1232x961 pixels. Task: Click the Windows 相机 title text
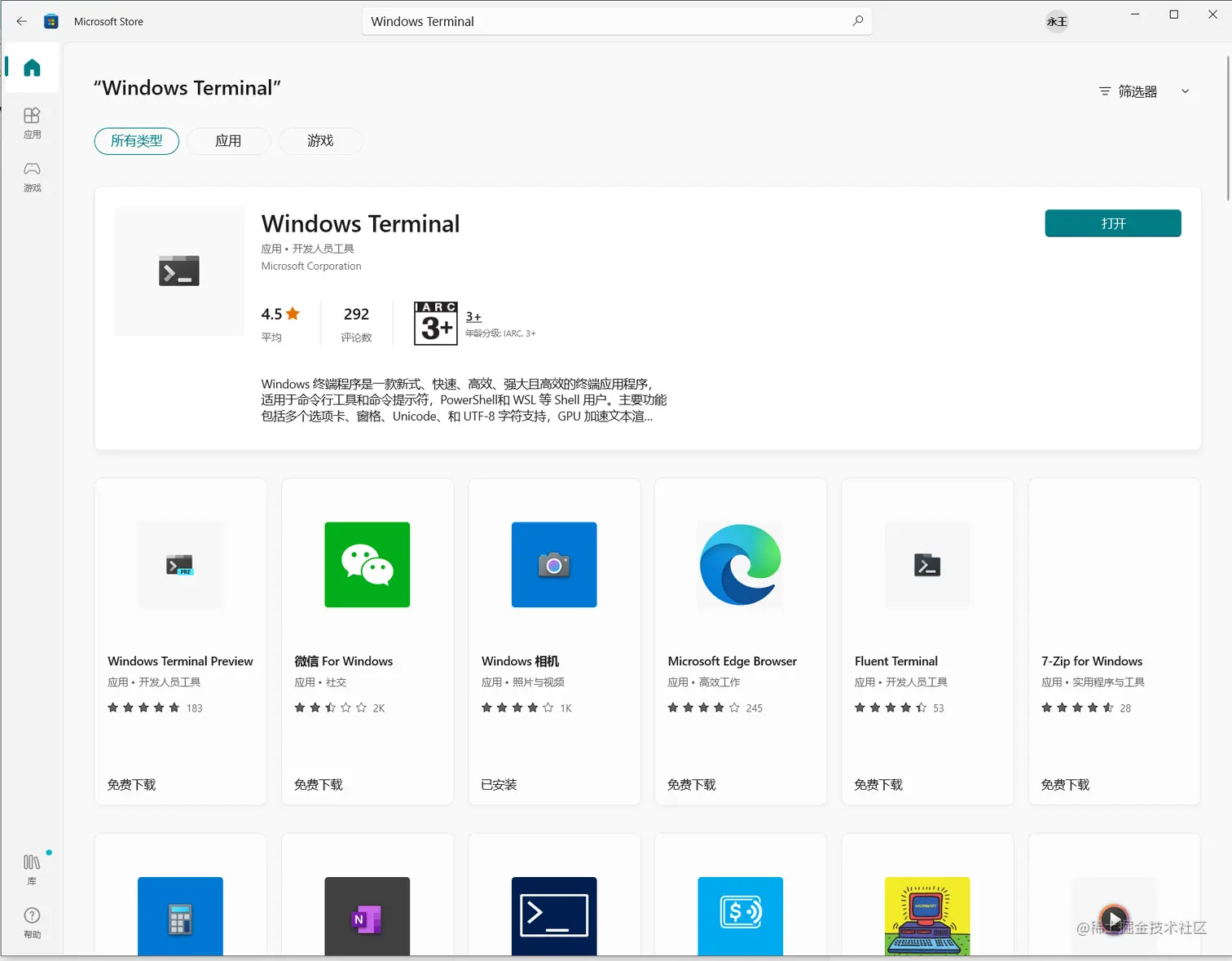pyautogui.click(x=521, y=661)
